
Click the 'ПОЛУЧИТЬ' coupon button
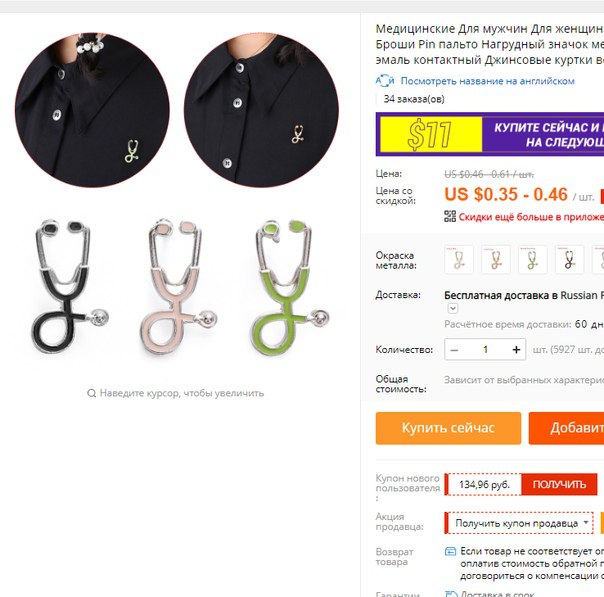559,485
